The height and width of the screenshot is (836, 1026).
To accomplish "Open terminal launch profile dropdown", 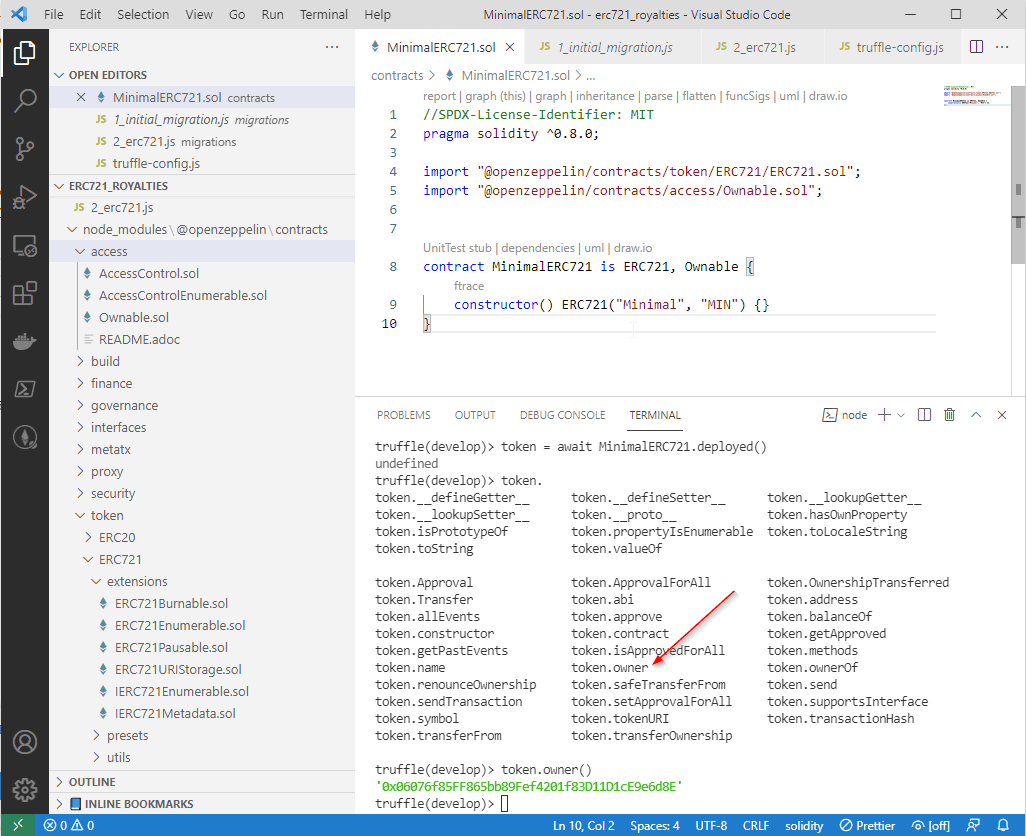I will [x=901, y=415].
